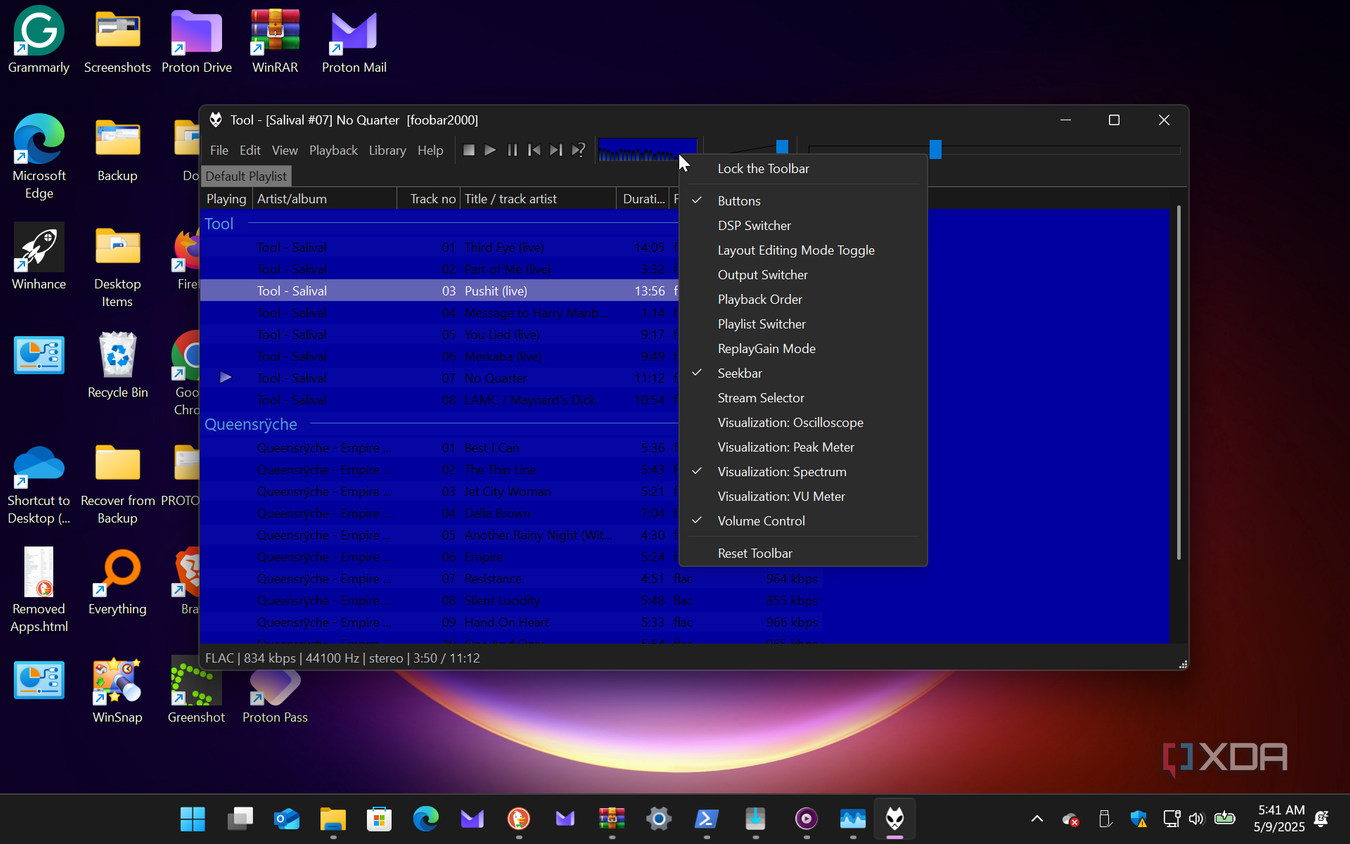Enable Playback Order toolbar item
The image size is (1350, 844).
(803, 299)
